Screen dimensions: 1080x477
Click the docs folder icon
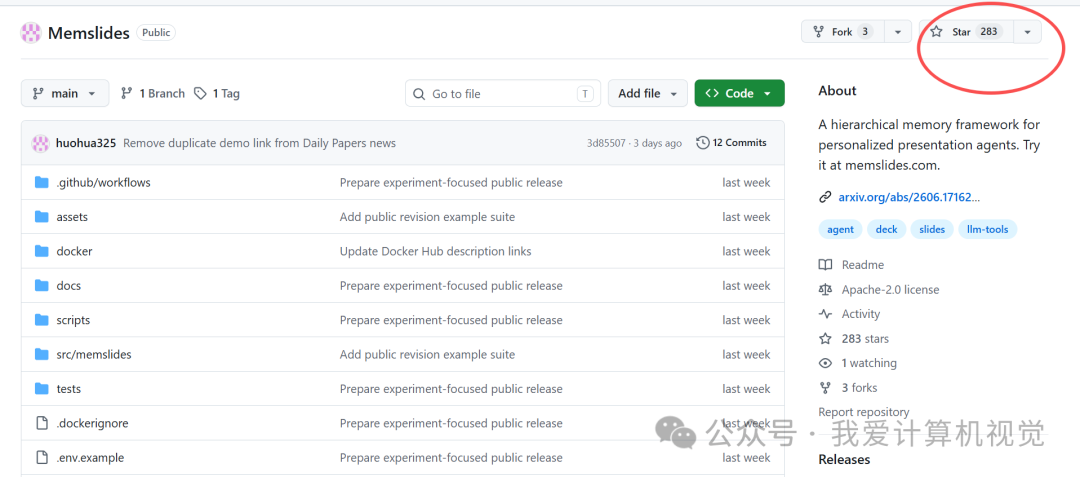click(42, 286)
